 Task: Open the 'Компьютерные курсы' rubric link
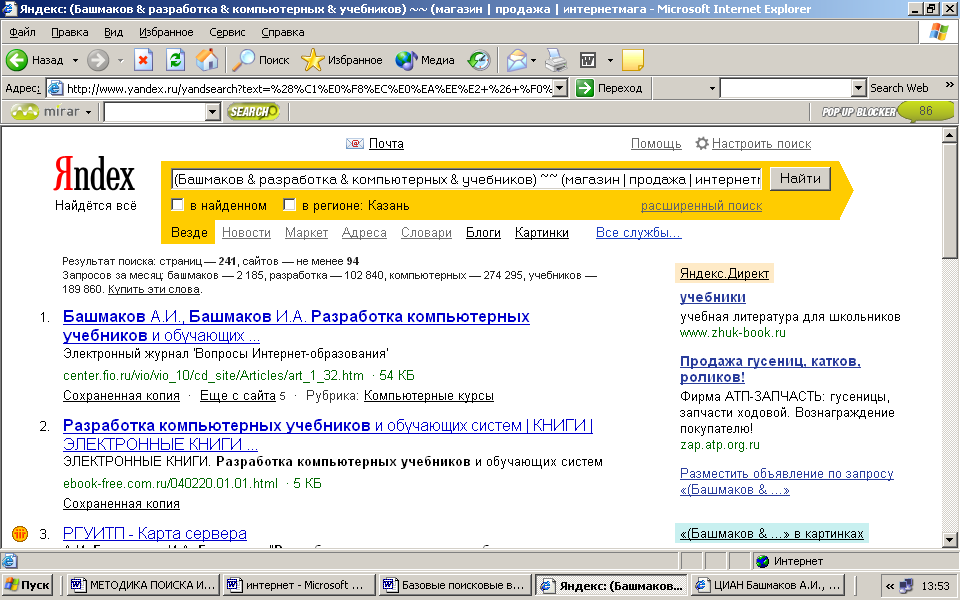pyautogui.click(x=429, y=396)
